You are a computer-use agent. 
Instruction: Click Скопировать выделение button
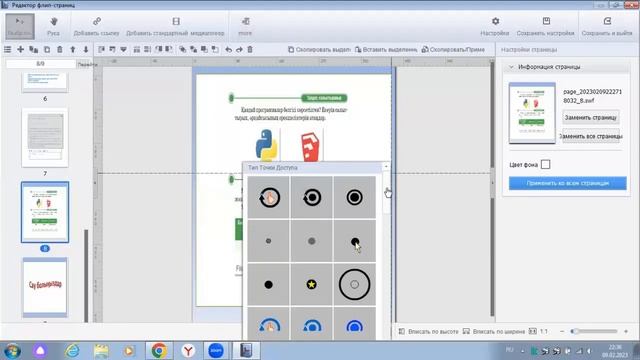point(319,49)
